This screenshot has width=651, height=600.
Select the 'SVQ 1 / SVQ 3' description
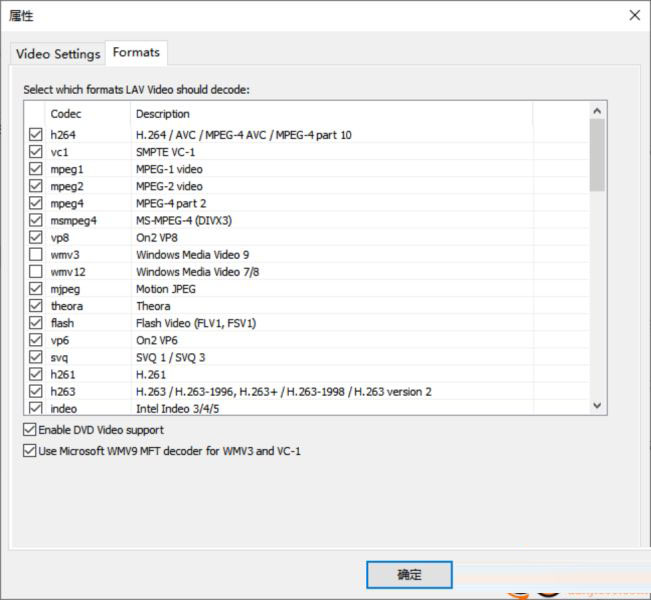(170, 358)
